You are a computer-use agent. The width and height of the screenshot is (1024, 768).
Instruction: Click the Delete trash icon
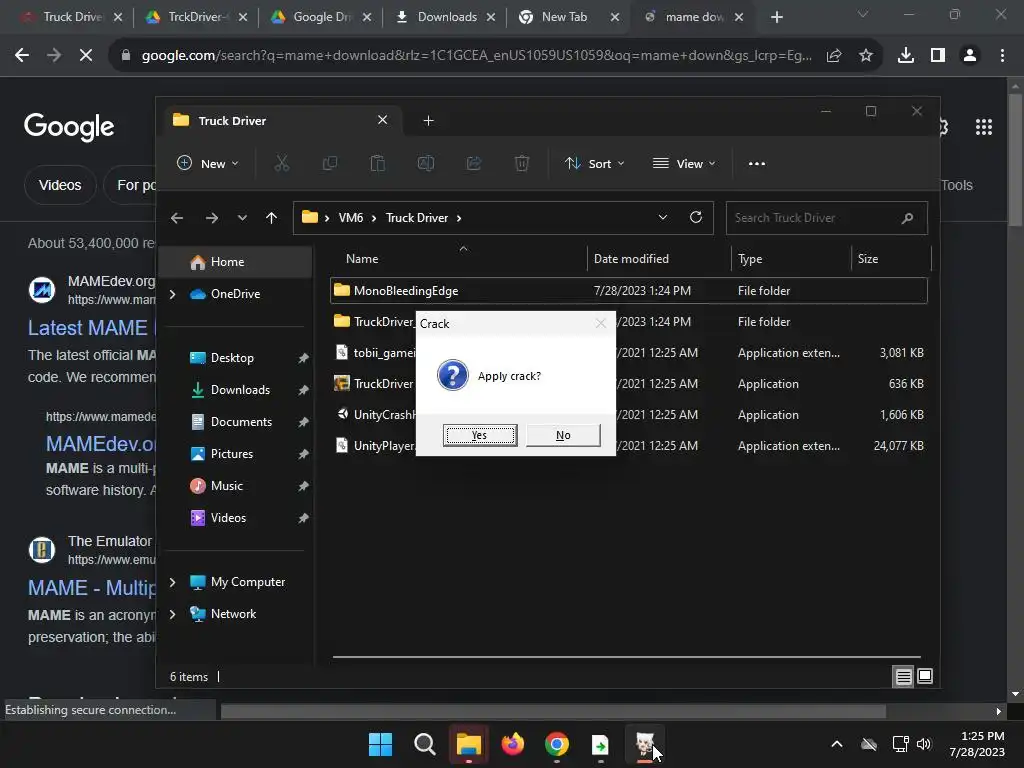point(522,163)
